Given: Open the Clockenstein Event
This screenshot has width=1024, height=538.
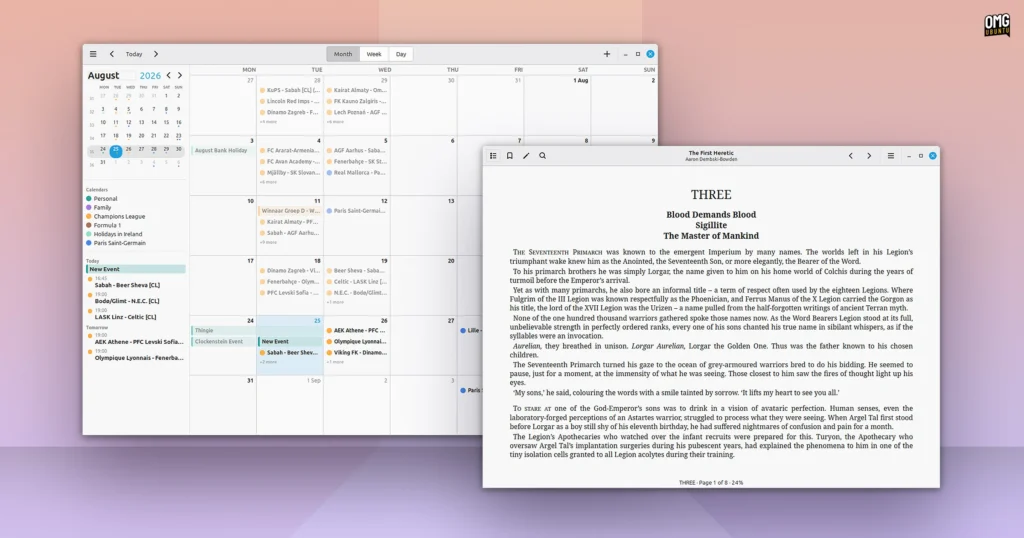Looking at the screenshot, I should 223,341.
